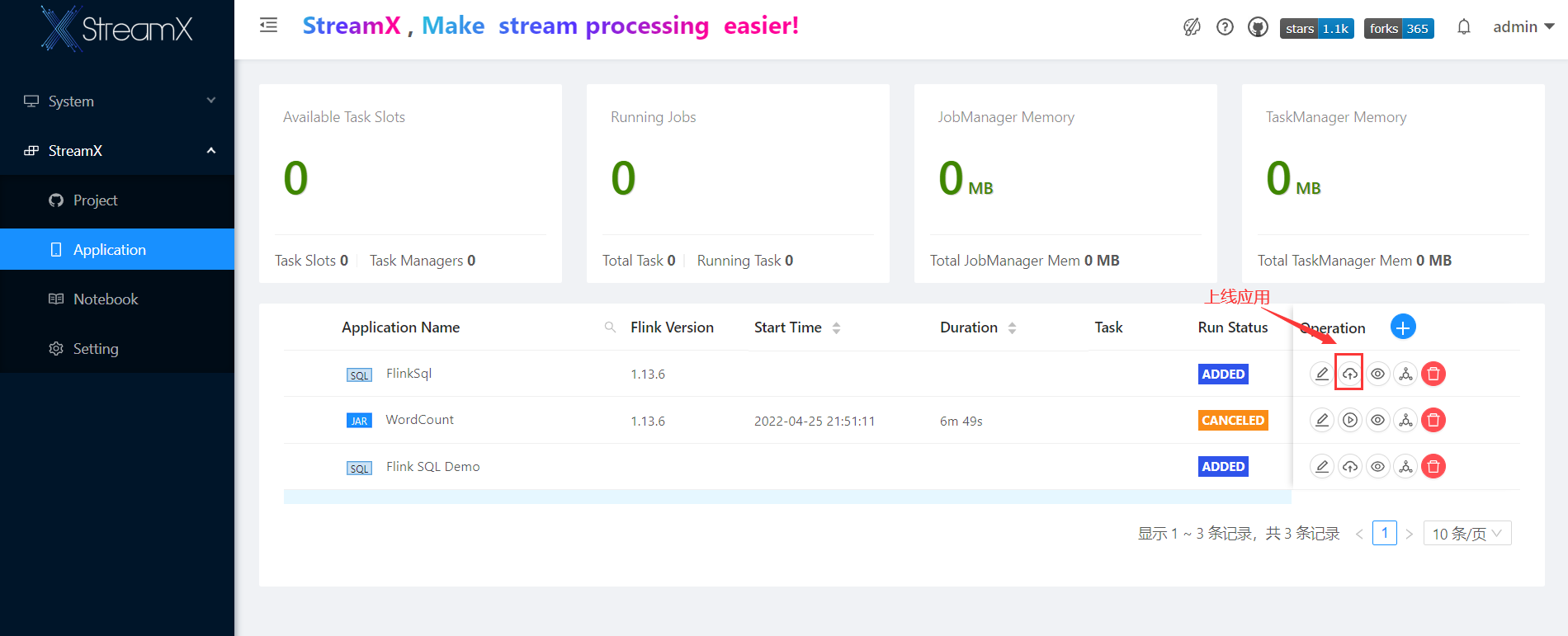
Task: Click WordCount start time 2022-04-25 21:51:11
Action: [x=815, y=421]
